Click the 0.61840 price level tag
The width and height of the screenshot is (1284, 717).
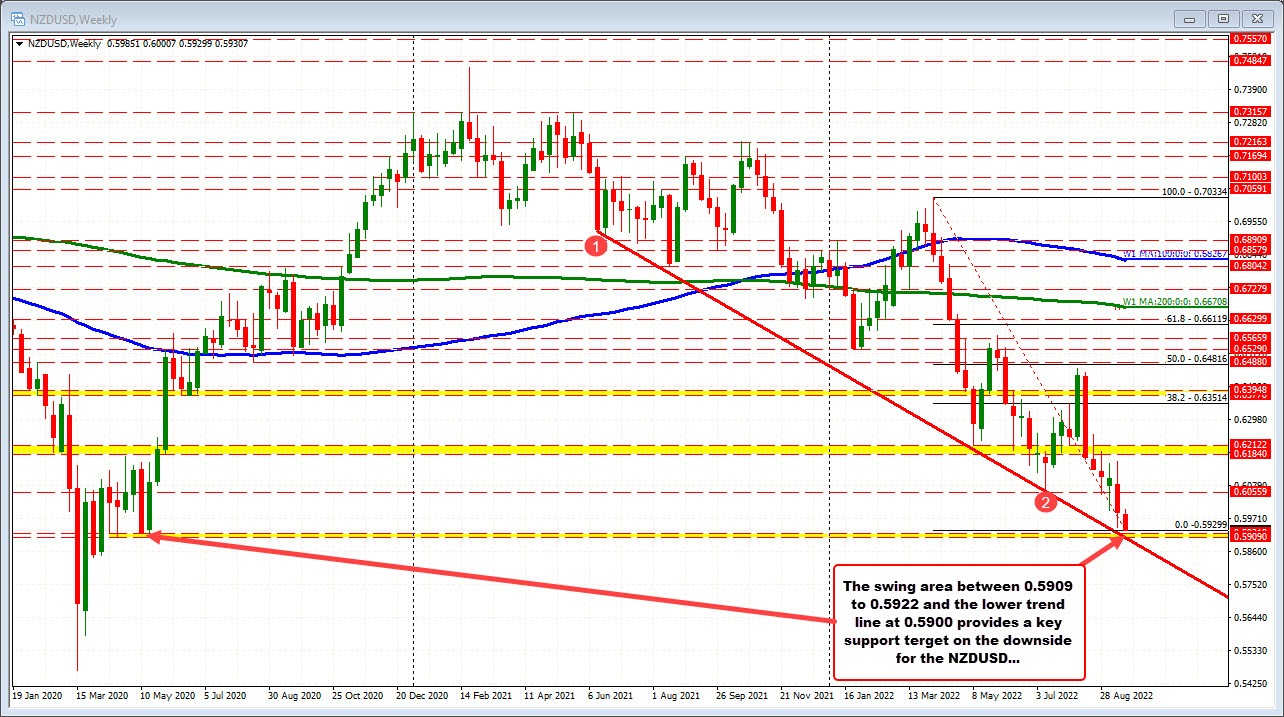1251,454
